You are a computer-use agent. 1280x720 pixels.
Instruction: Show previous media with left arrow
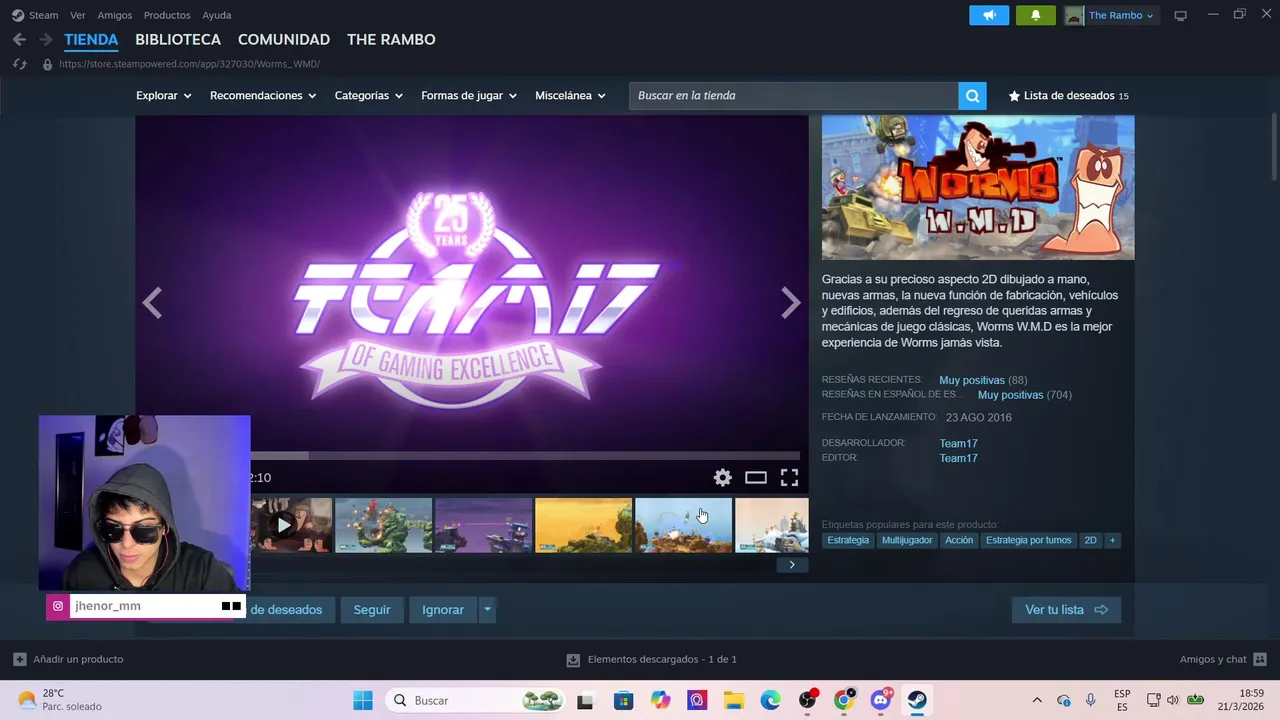coord(152,303)
